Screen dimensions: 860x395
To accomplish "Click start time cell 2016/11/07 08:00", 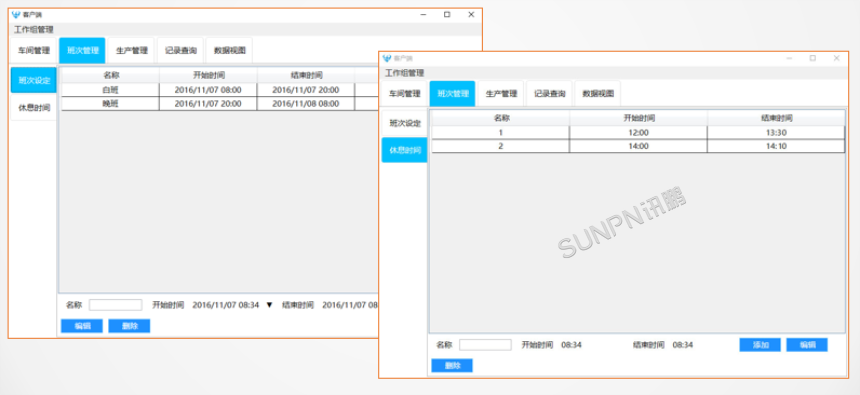I will tap(208, 89).
